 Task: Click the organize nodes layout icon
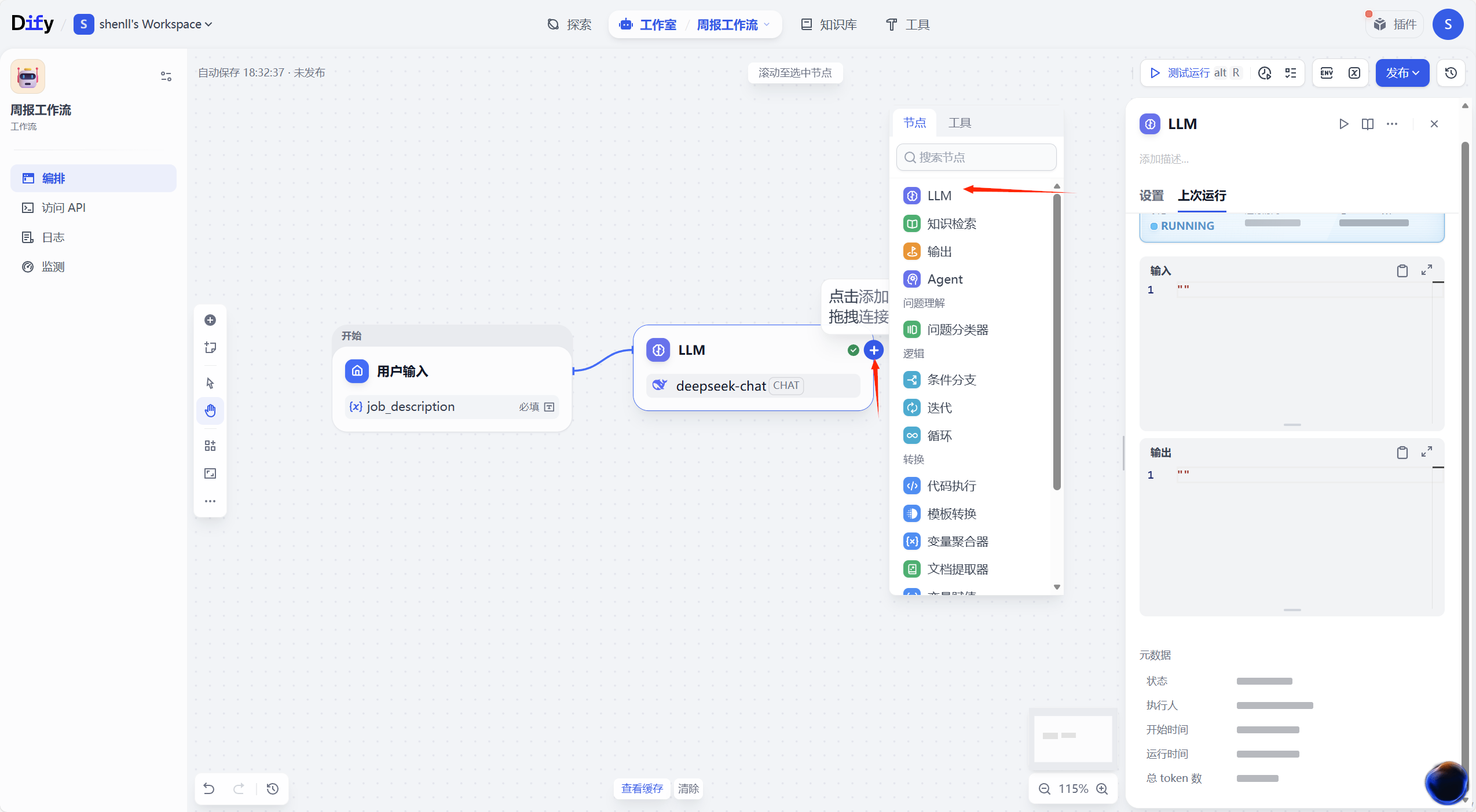[x=210, y=446]
